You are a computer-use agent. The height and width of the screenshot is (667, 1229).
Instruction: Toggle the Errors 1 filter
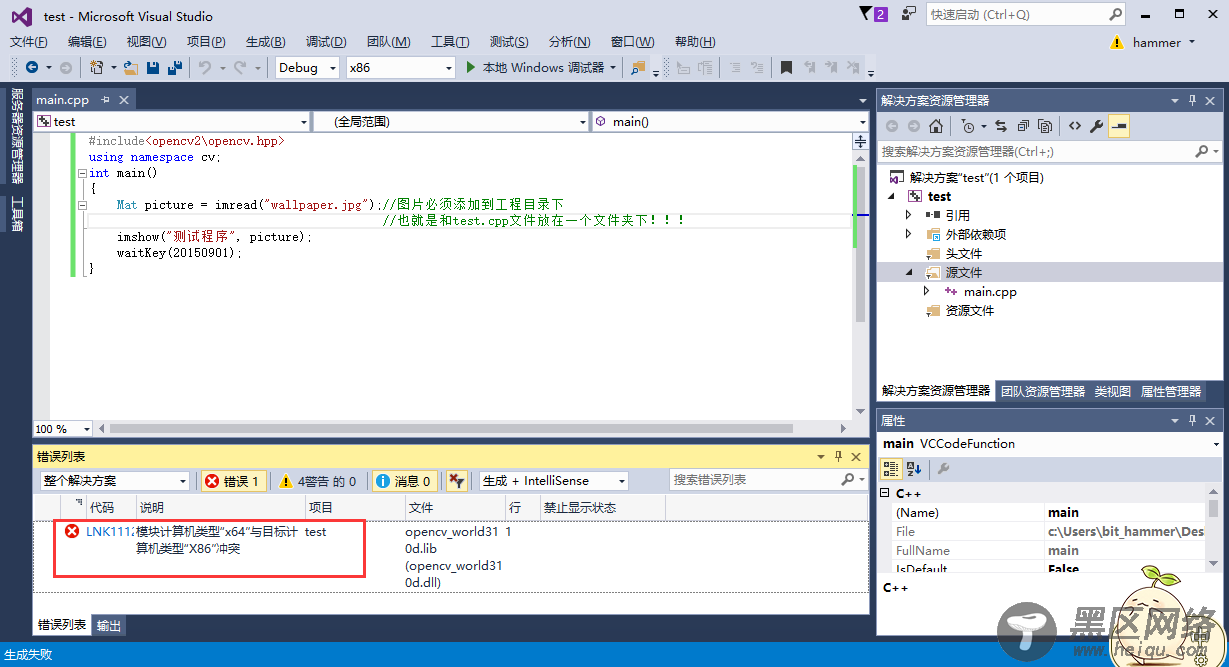point(233,481)
